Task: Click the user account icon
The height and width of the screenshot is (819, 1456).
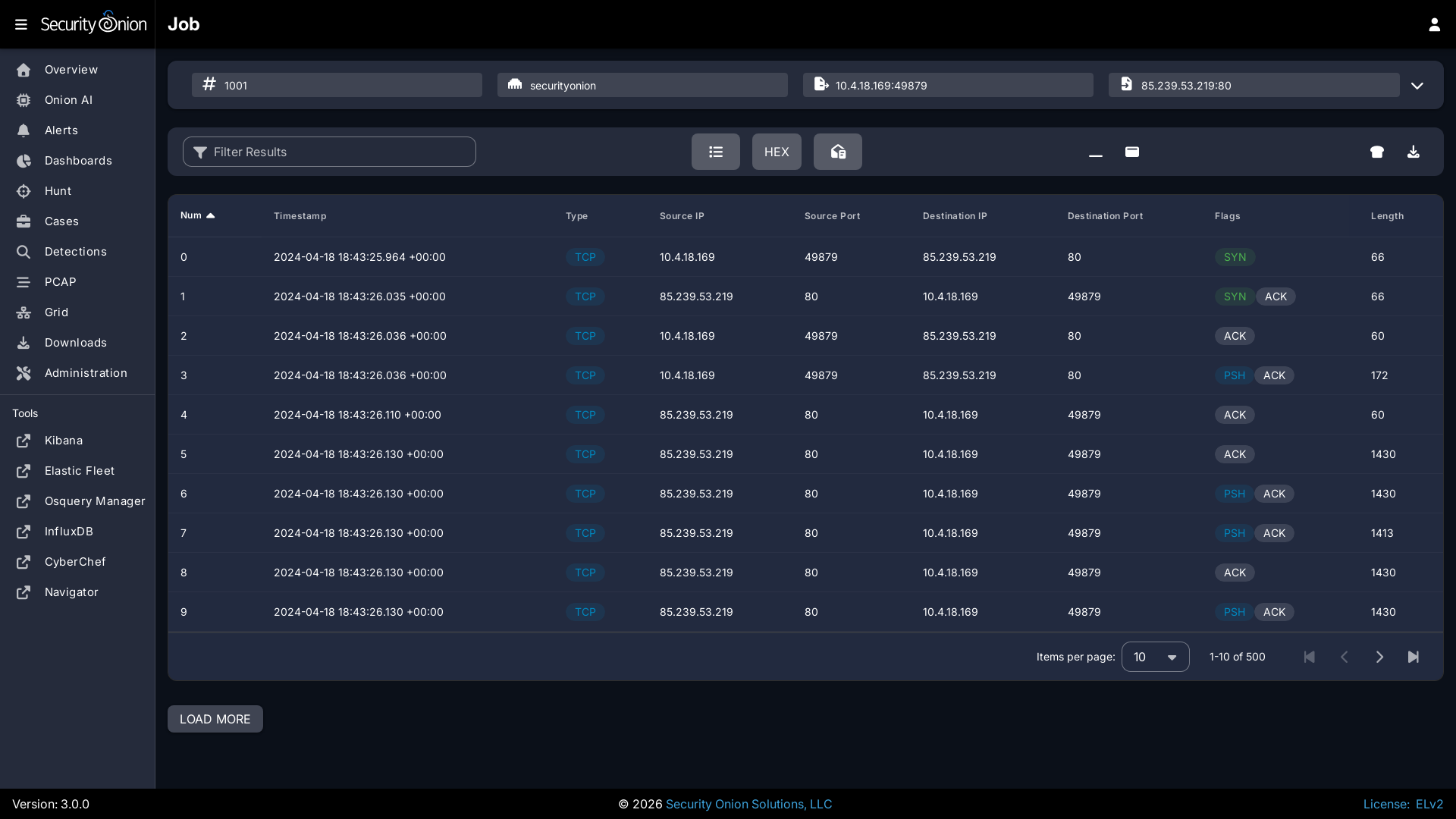Action: tap(1434, 24)
